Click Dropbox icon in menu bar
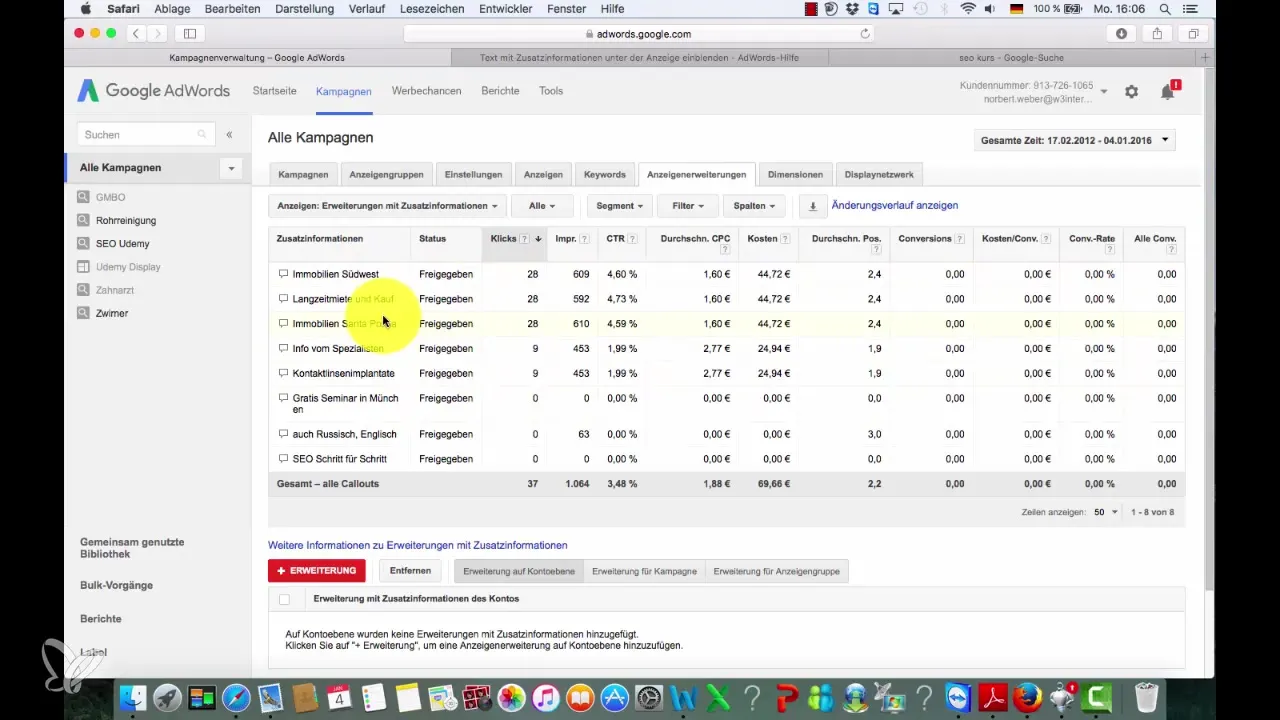This screenshot has width=1280, height=720. (x=853, y=9)
